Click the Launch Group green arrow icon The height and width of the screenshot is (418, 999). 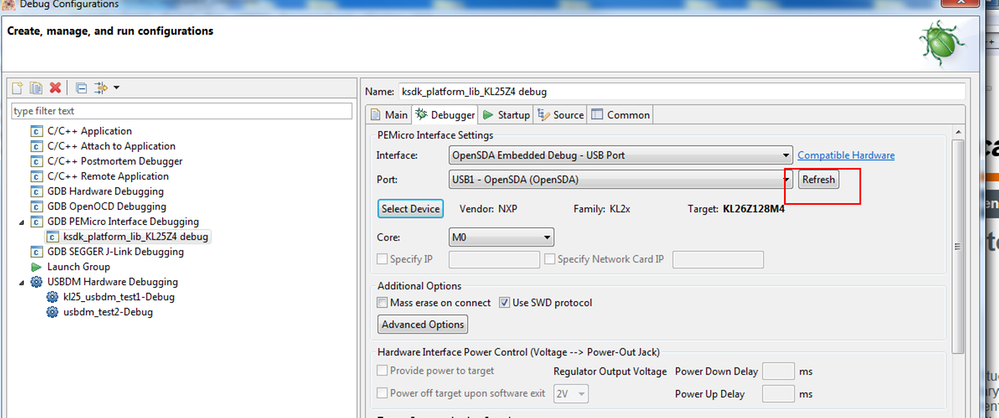pos(36,267)
